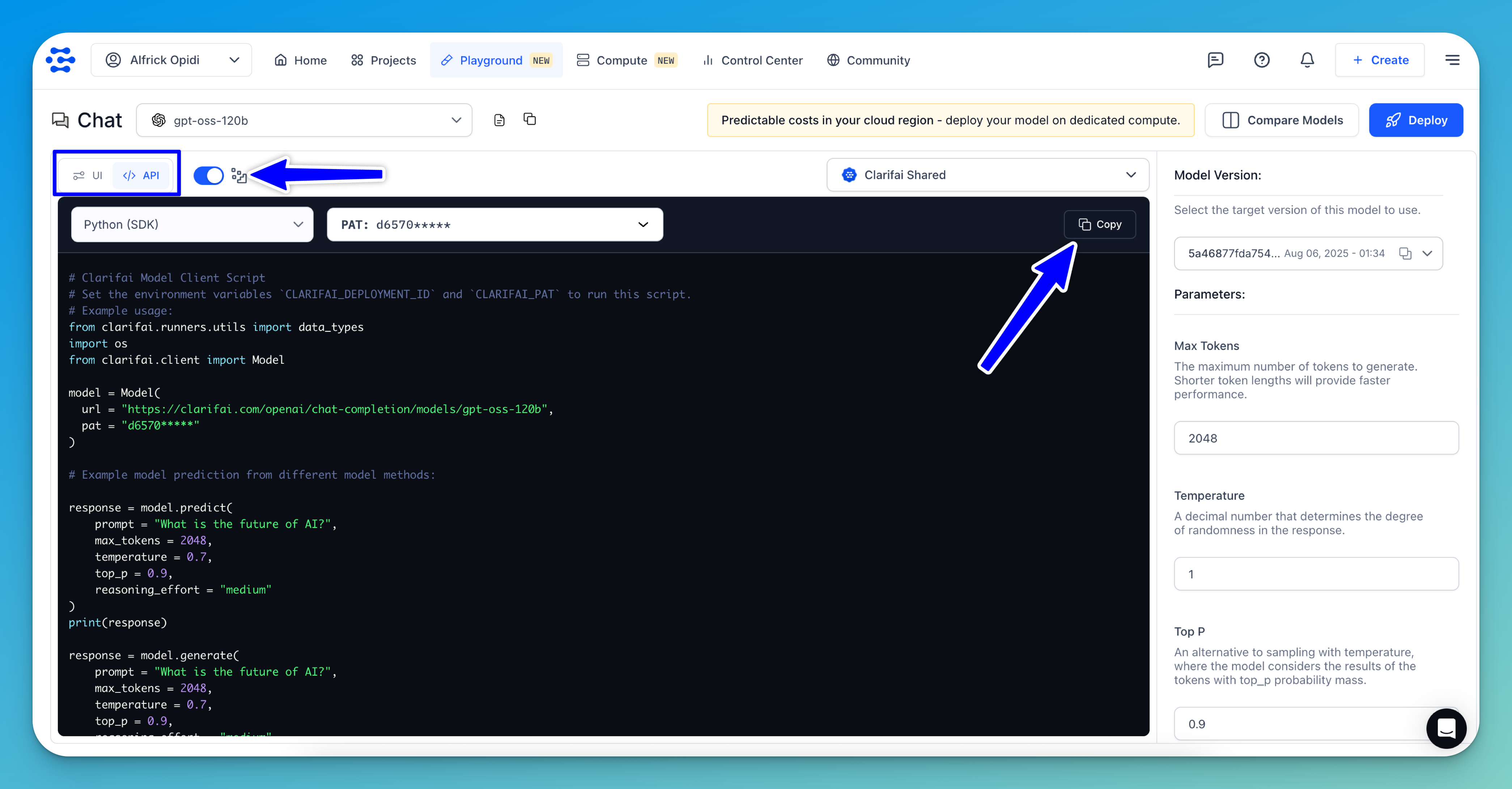Copy the model name with the icon beside gpt-oss-120b
Screen dimensions: 1512x789
click(x=530, y=119)
